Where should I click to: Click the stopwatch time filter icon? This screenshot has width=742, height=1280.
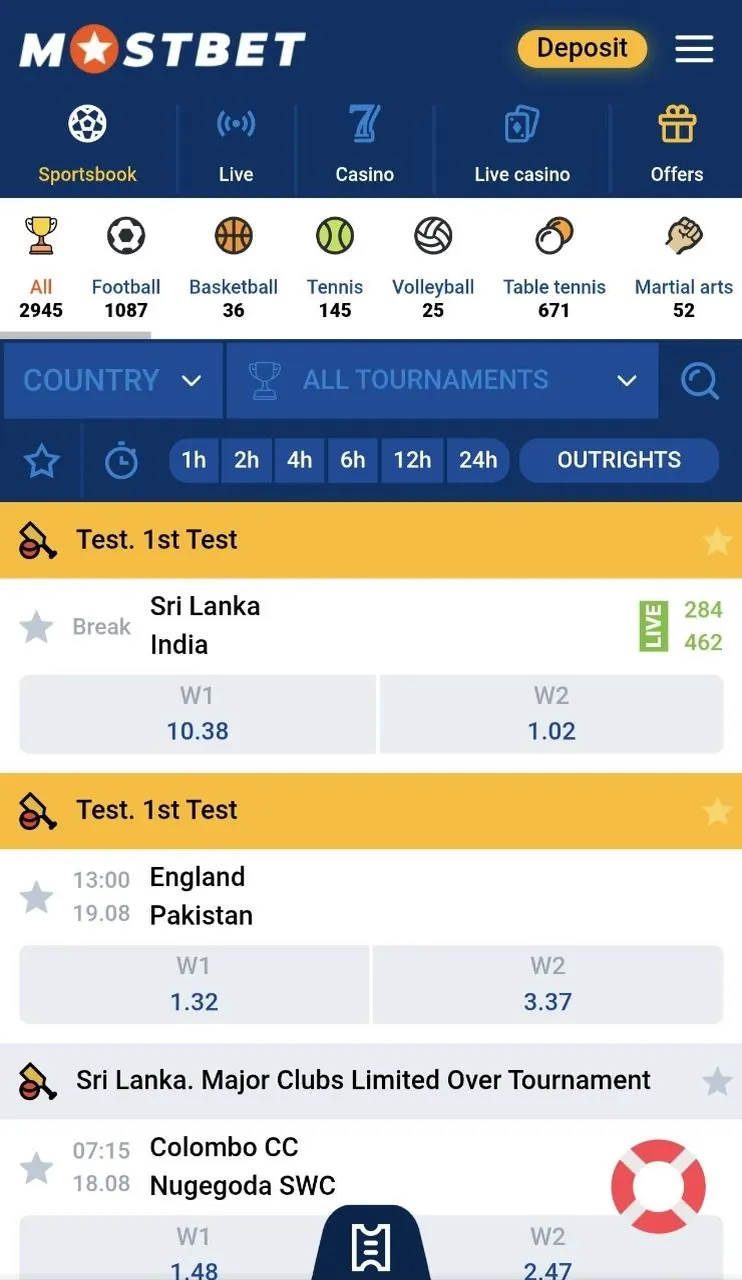click(x=121, y=461)
